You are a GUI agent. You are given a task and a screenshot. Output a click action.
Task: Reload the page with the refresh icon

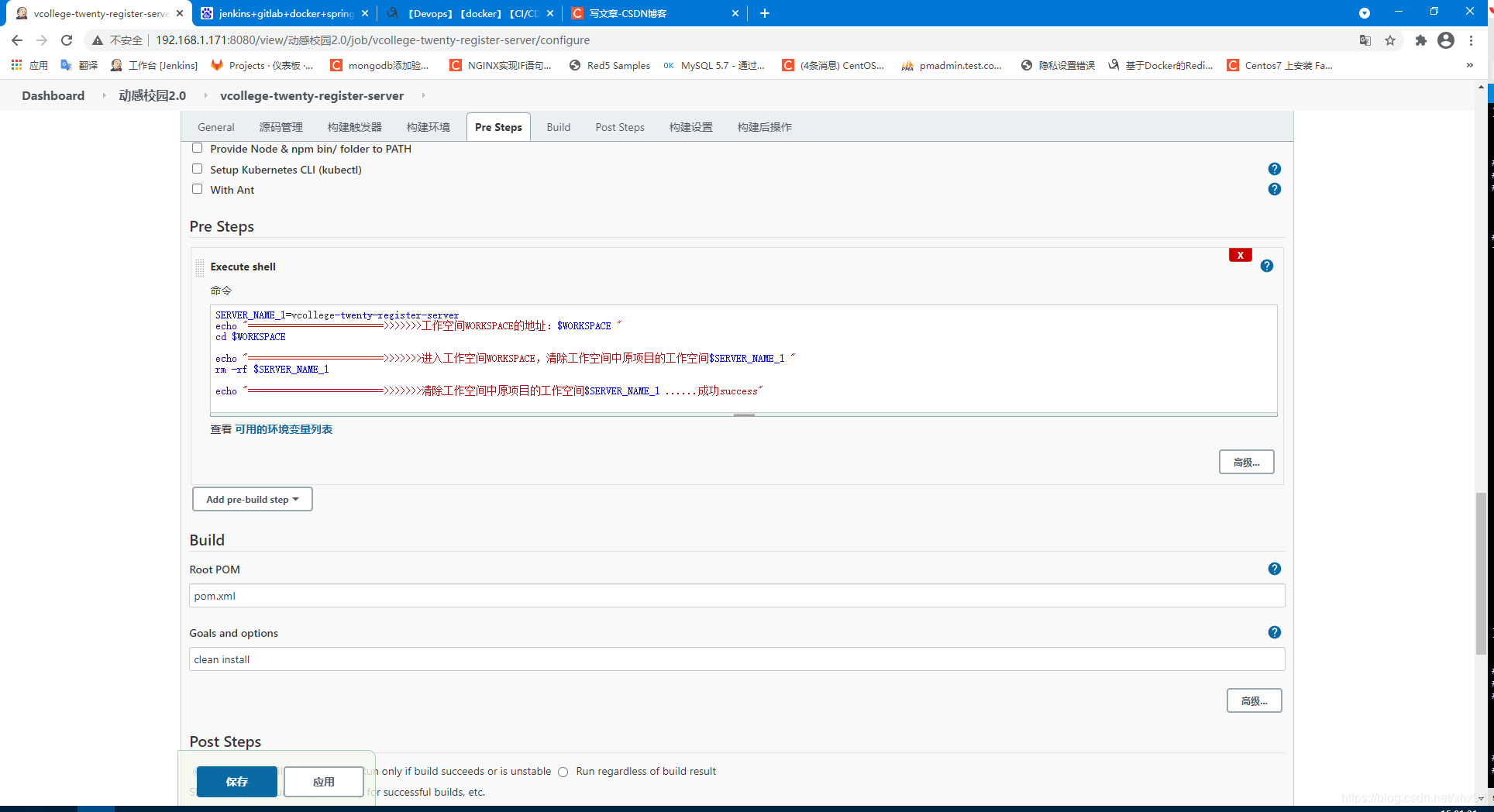tap(67, 40)
